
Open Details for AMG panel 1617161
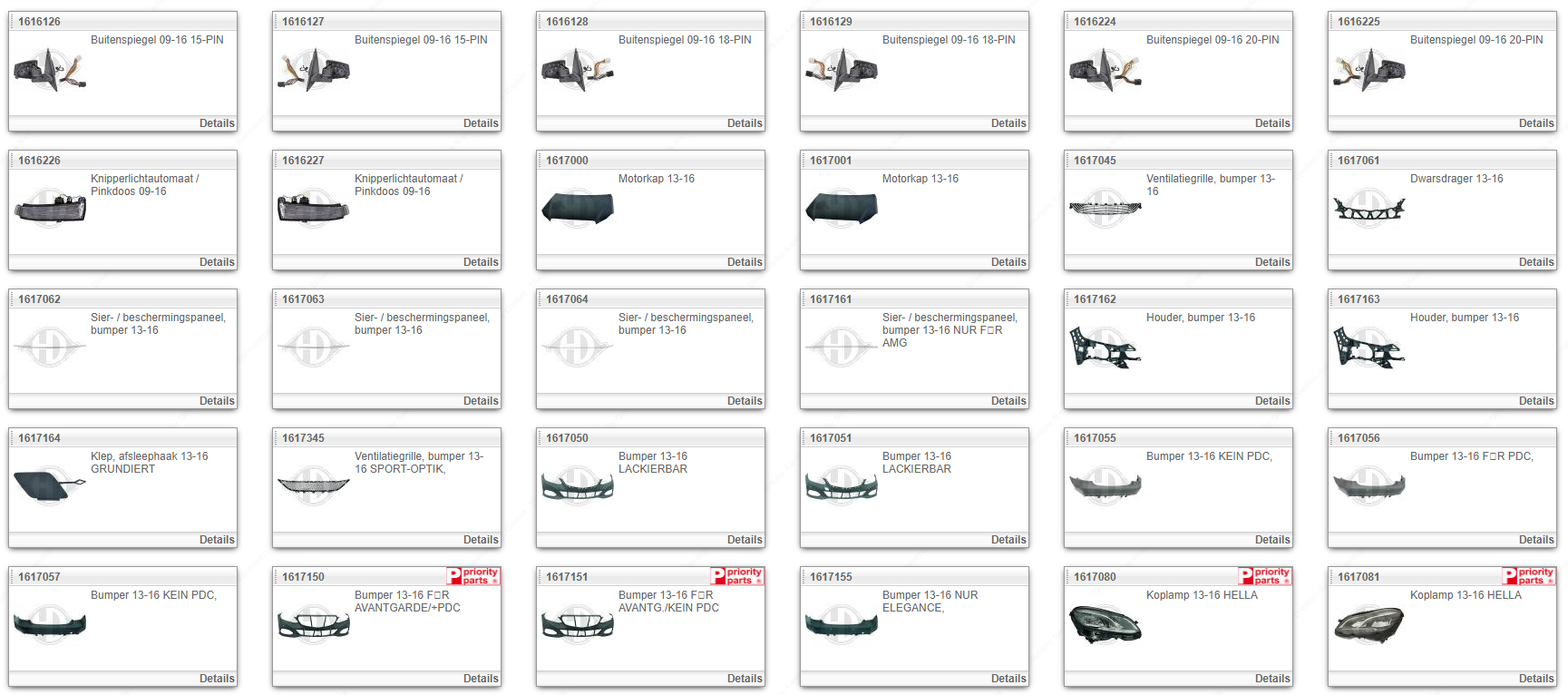[1008, 401]
